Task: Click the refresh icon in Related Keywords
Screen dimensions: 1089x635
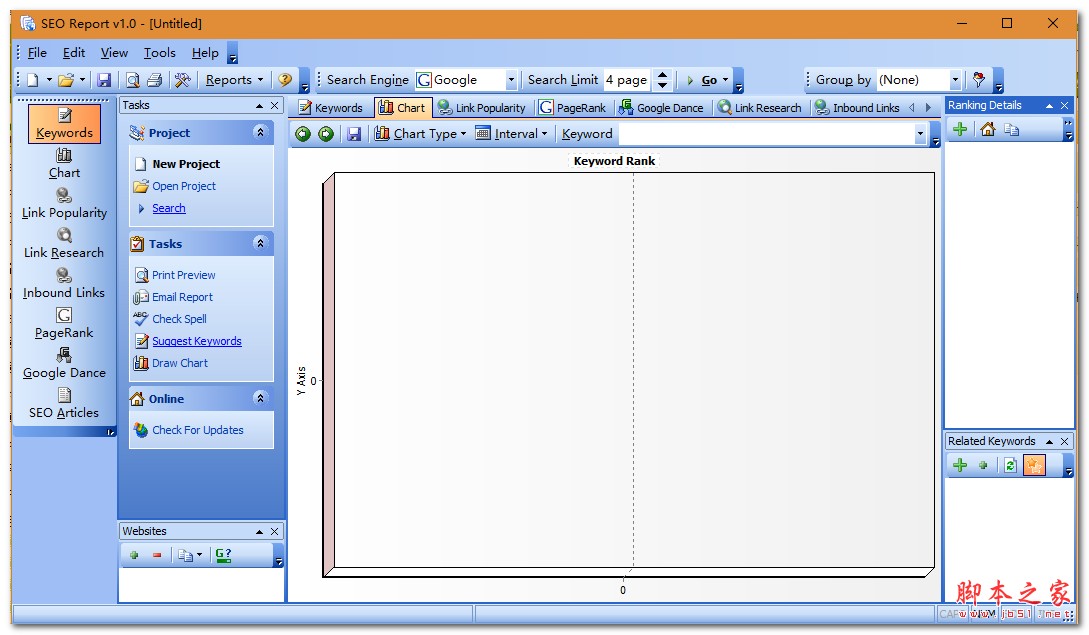Action: 1011,465
